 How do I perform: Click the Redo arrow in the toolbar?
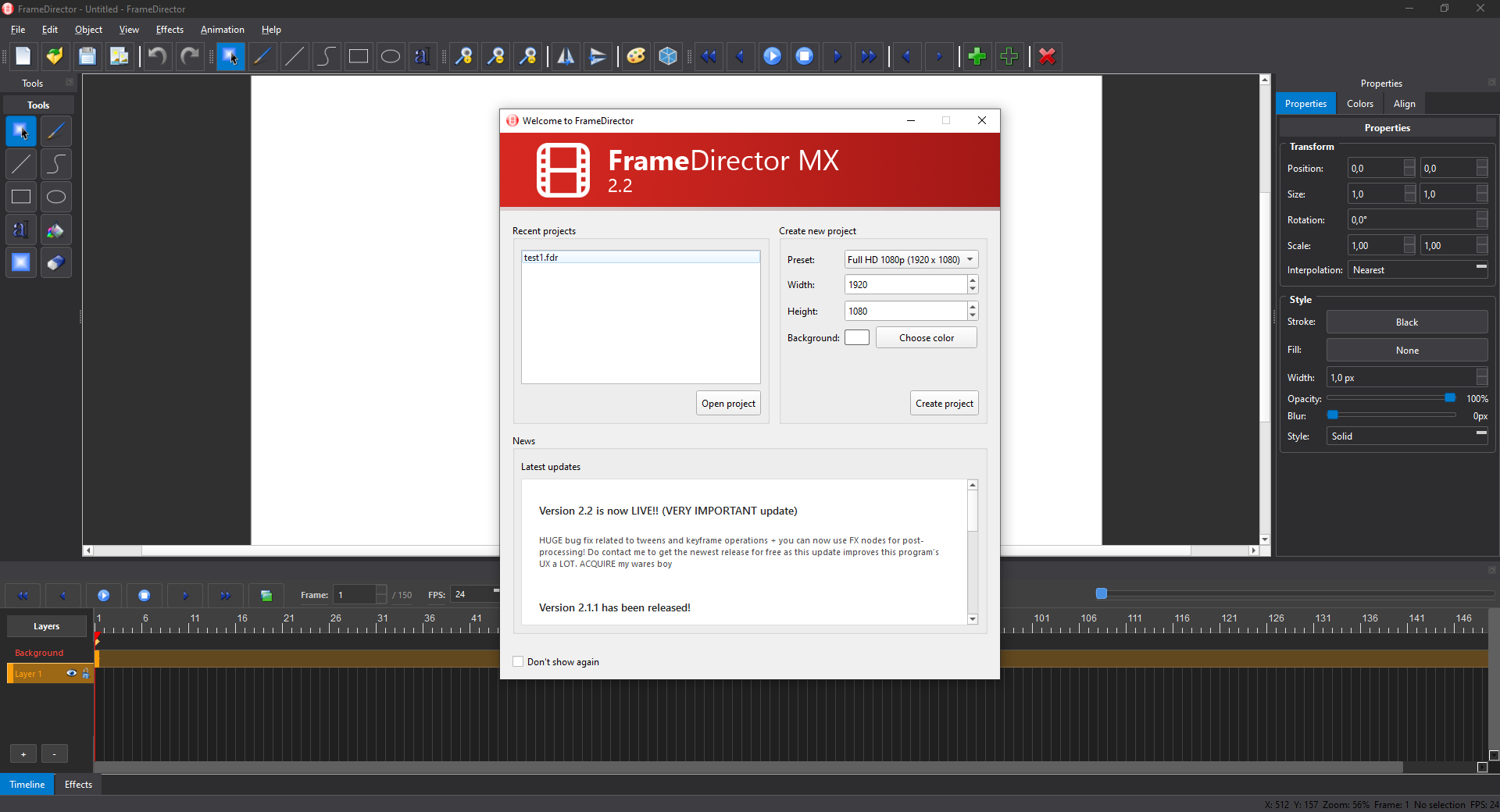(190, 56)
